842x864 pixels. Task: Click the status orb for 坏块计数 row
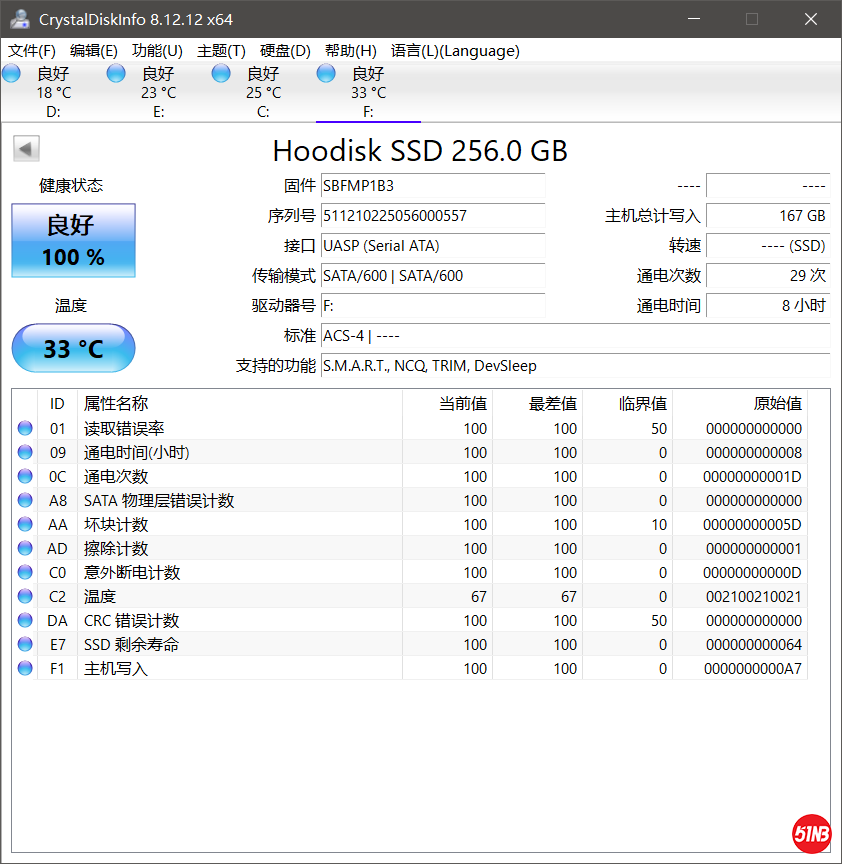[25, 525]
